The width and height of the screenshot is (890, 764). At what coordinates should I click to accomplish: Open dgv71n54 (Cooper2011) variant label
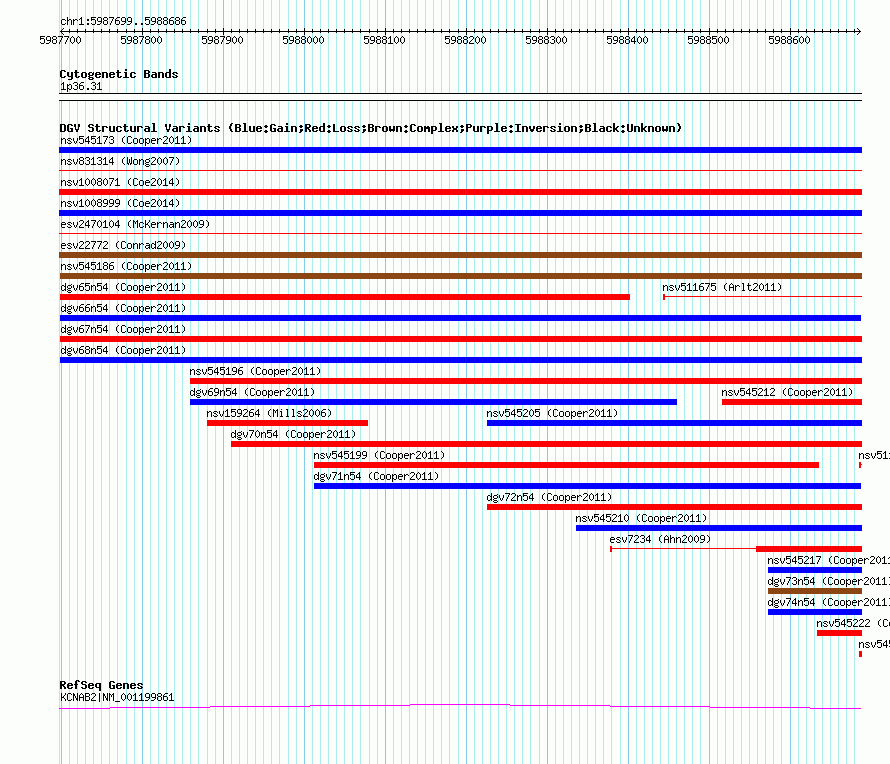coord(376,476)
